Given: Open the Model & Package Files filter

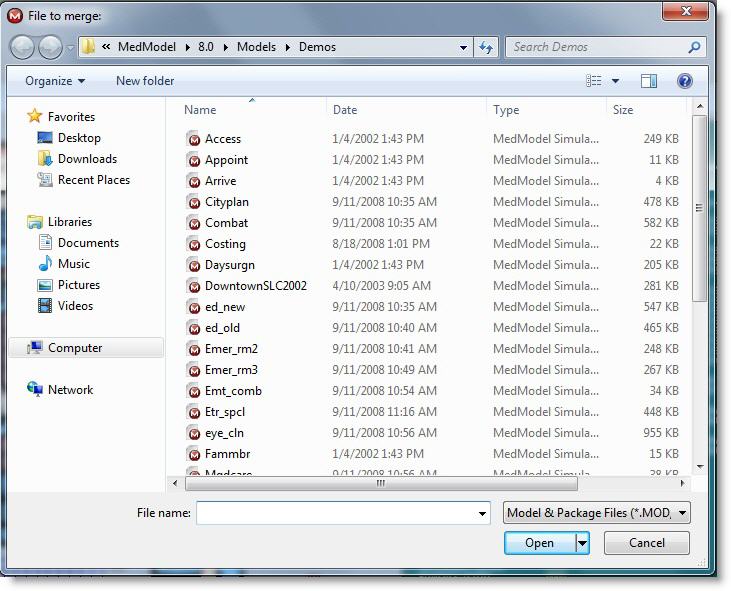Looking at the screenshot, I should (597, 513).
